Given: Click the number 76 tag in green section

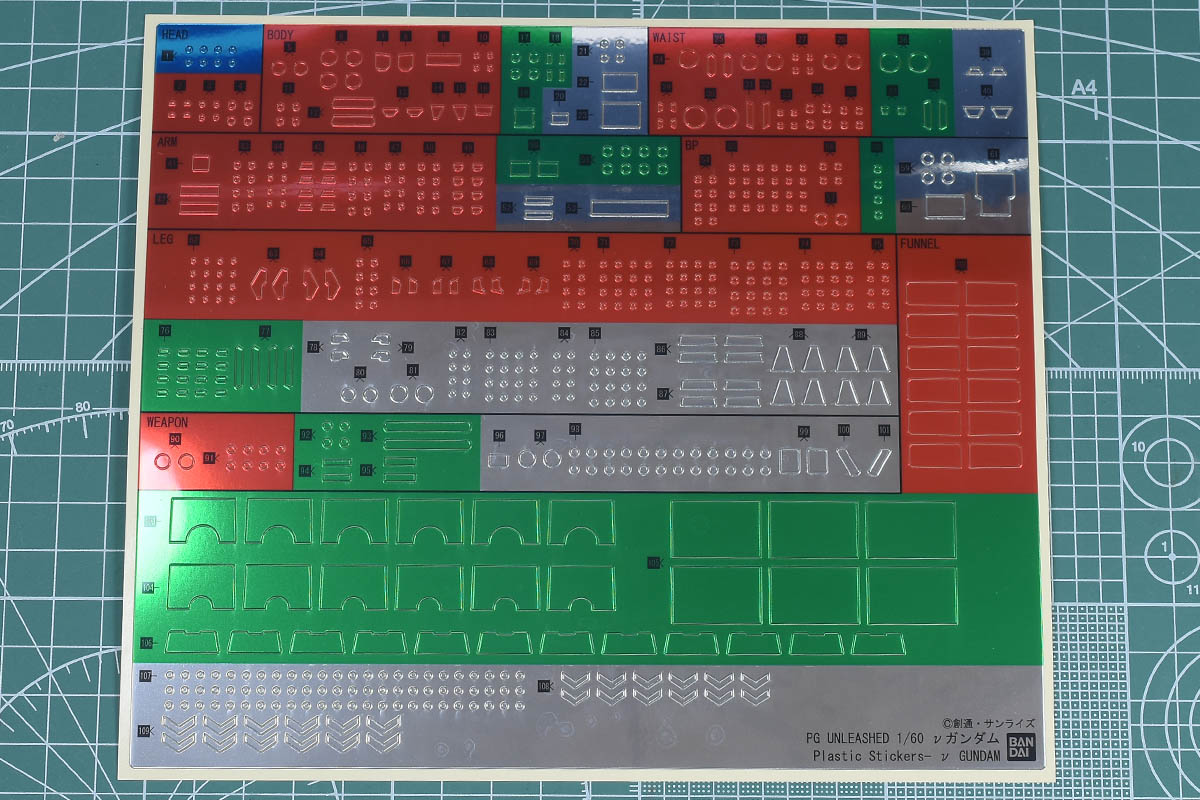Looking at the screenshot, I should (x=164, y=331).
